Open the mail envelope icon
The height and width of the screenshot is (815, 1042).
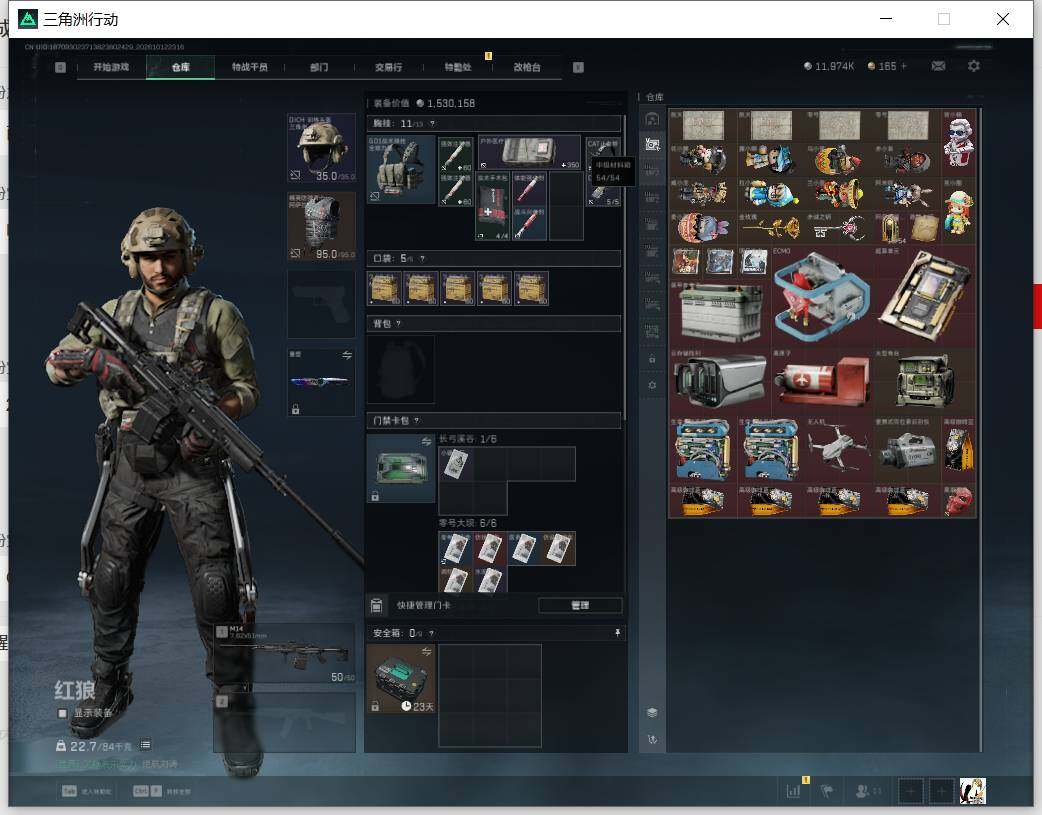[x=938, y=66]
